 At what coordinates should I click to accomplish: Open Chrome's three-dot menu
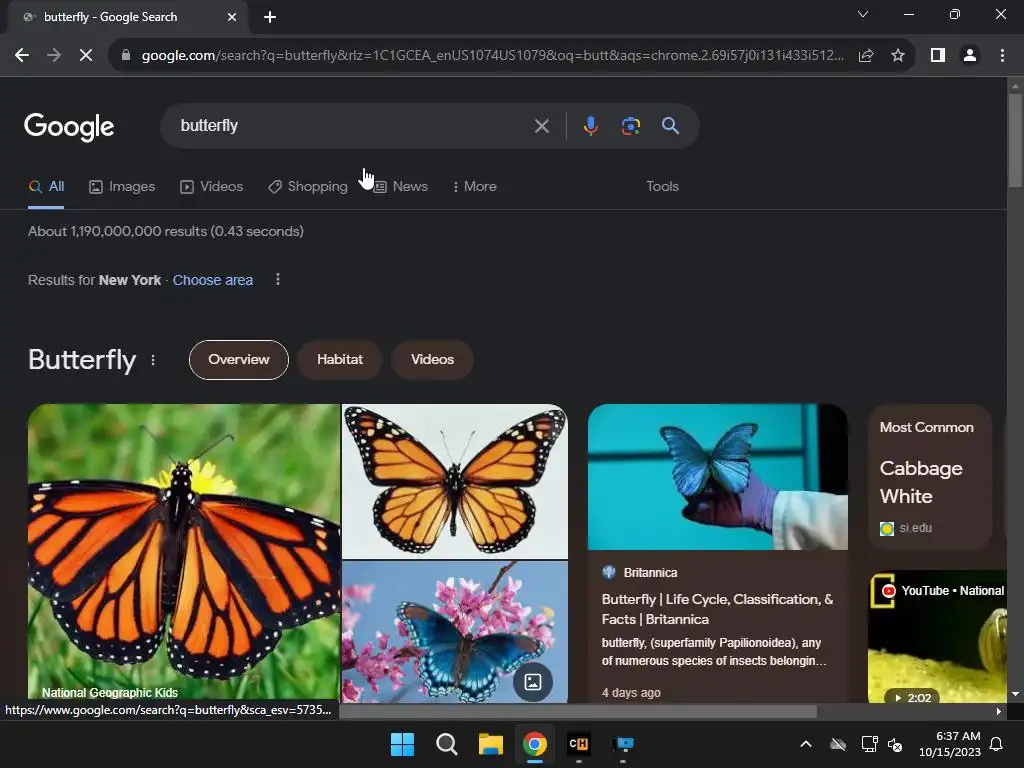pyautogui.click(x=1002, y=56)
